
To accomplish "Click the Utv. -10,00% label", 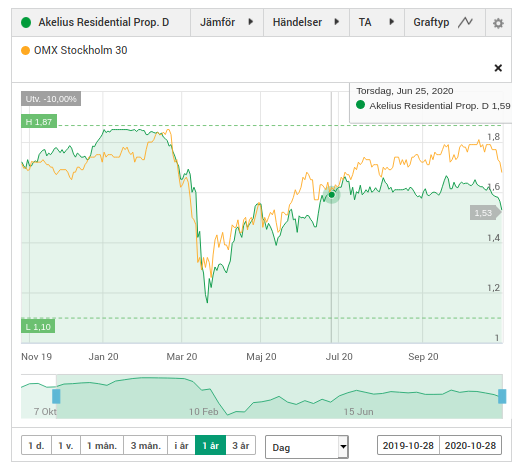I will (51, 99).
